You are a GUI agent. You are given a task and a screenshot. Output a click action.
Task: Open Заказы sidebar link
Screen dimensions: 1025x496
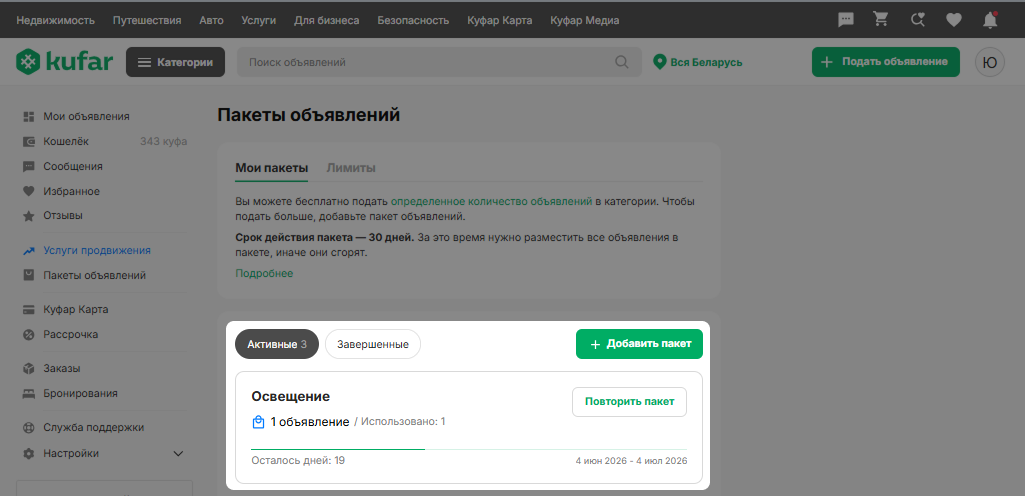(x=62, y=369)
